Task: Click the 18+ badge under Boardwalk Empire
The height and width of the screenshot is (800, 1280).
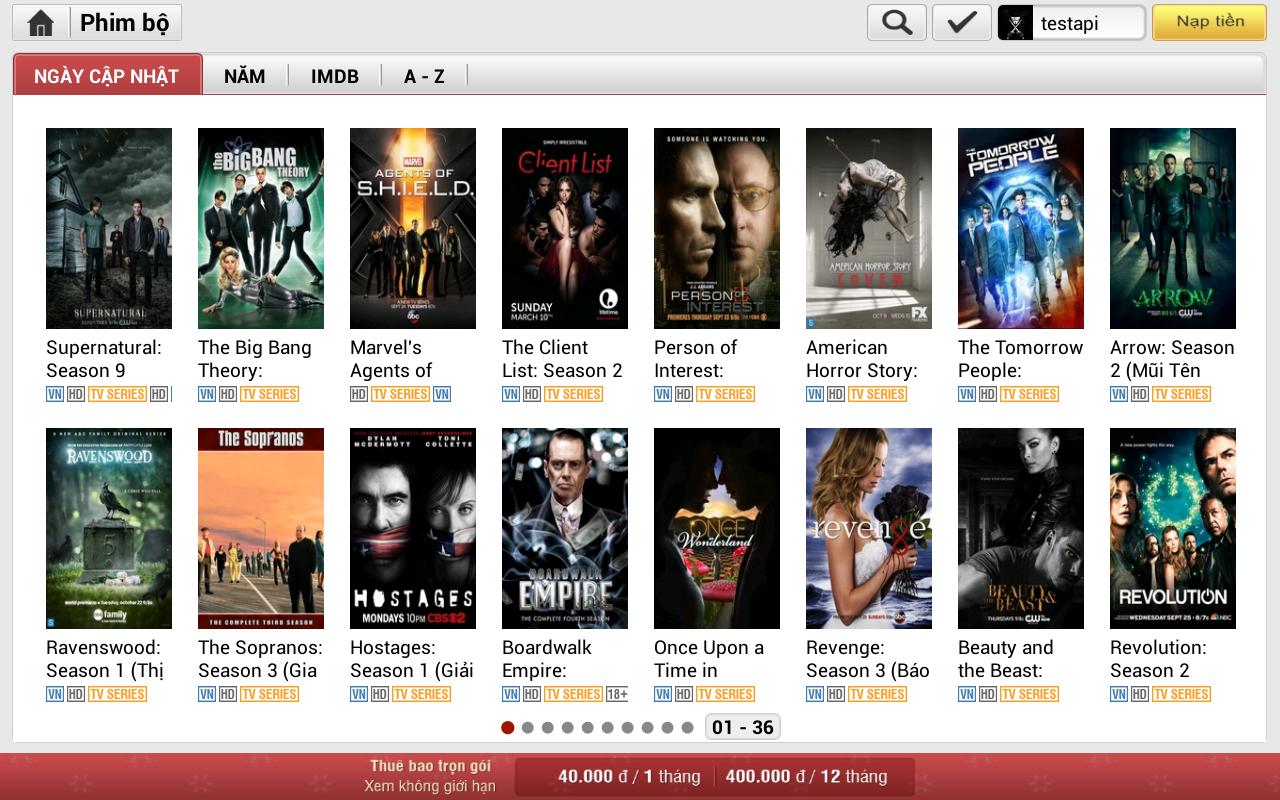Action: (616, 694)
